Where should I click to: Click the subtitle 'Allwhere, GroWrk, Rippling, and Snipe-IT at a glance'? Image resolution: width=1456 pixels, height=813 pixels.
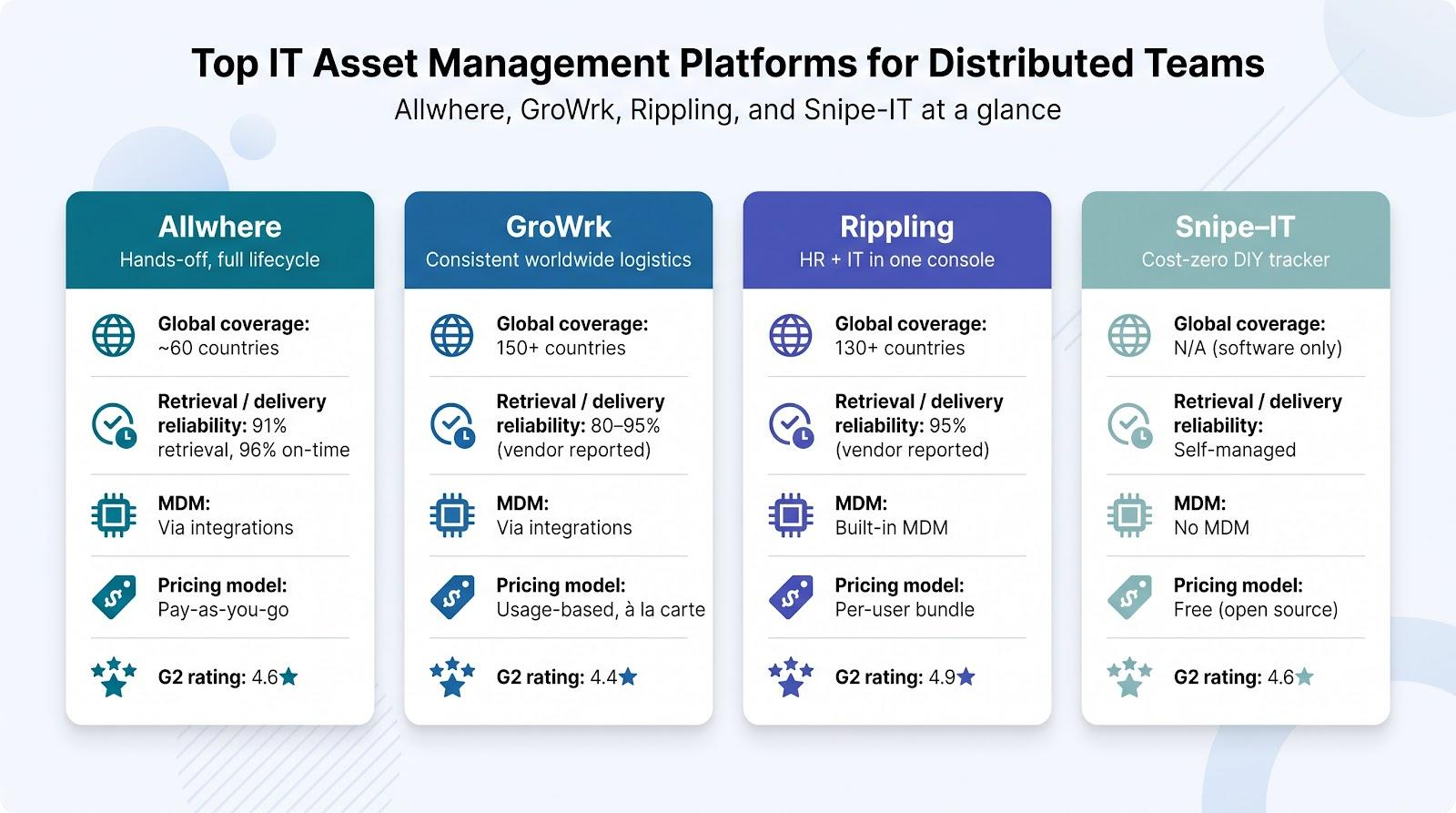pos(728,110)
